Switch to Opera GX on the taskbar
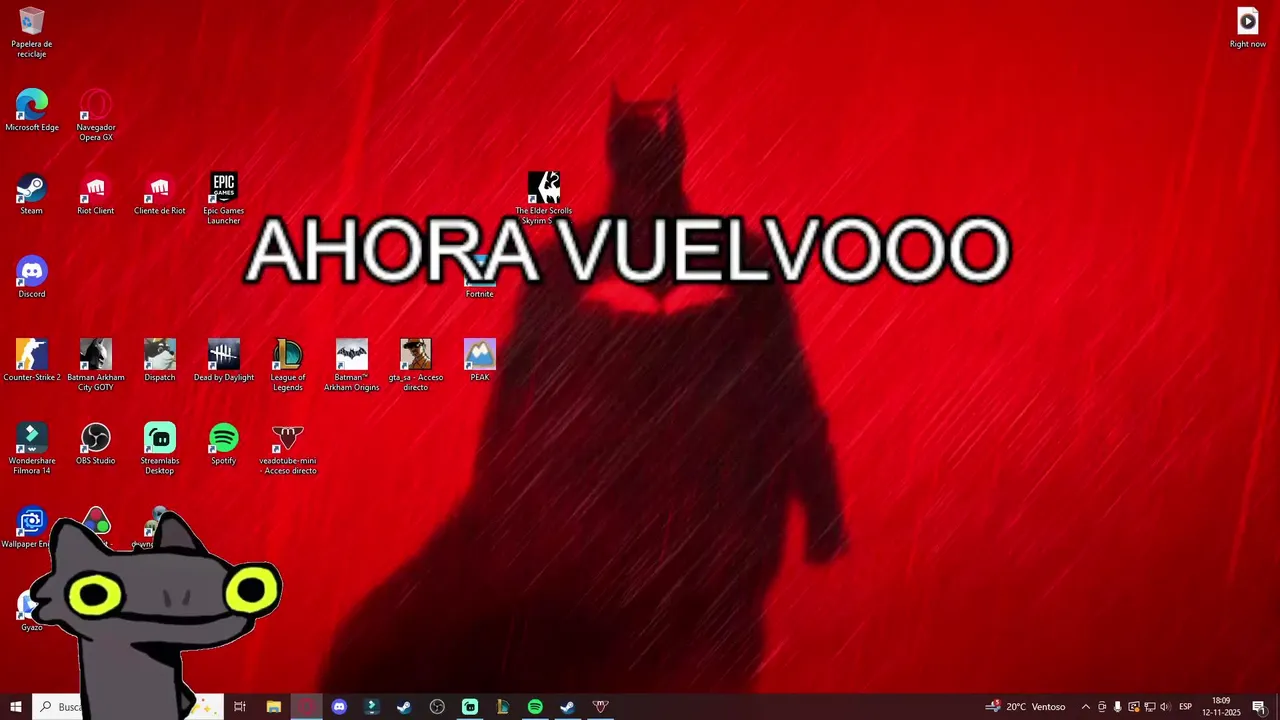Image resolution: width=1280 pixels, height=720 pixels. pos(307,707)
